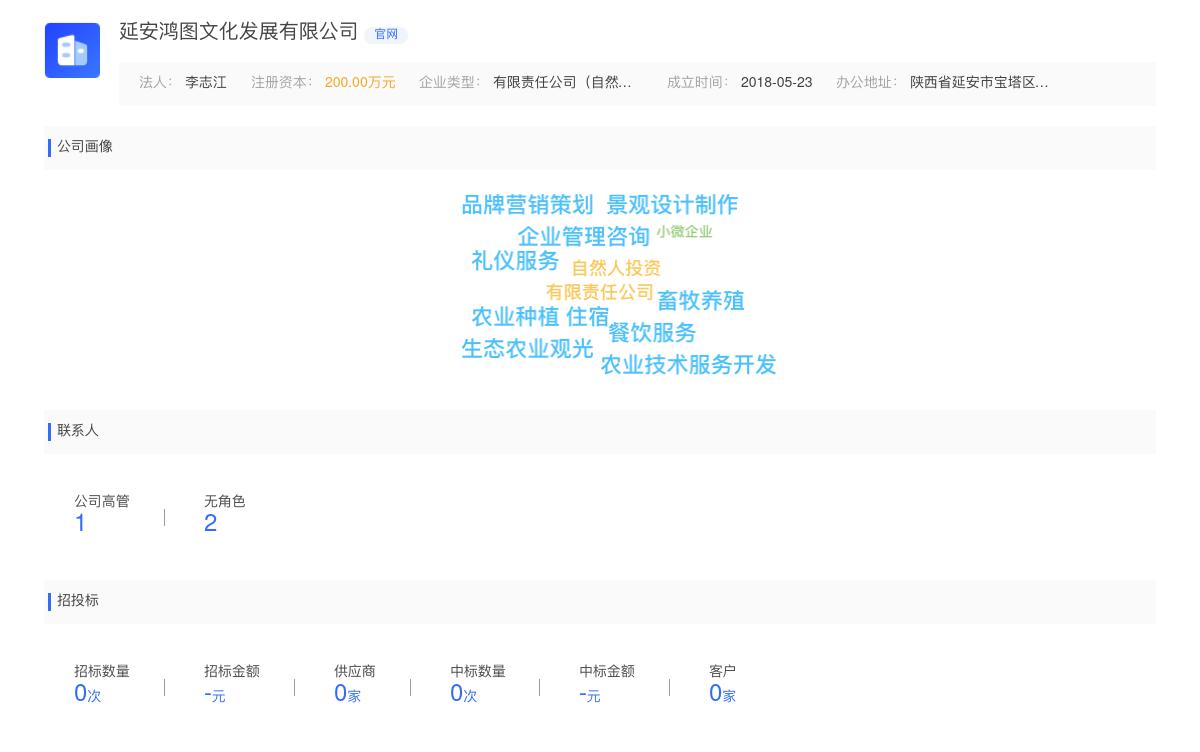Click registered capital 200.00万元
Screen dimensions: 1200x752
(360, 83)
